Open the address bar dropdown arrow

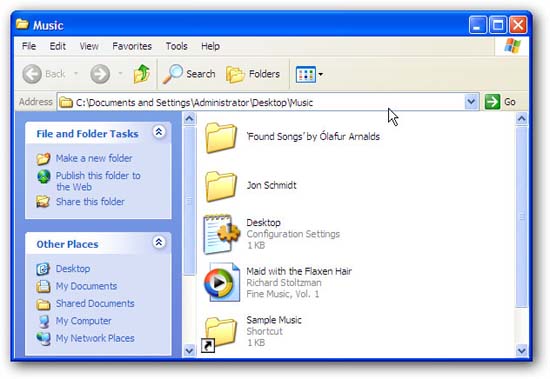(x=471, y=102)
